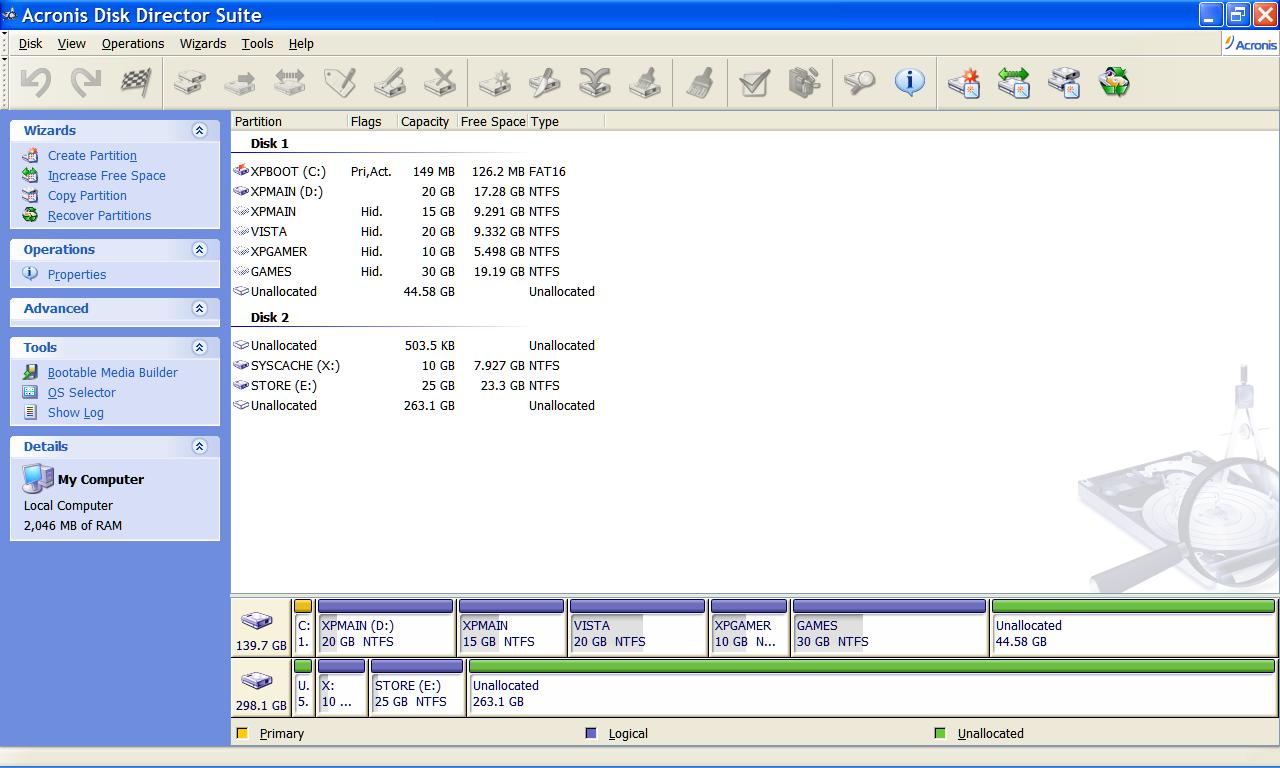Open the OS Selector link
Screen dimensions: 1280x768
pyautogui.click(x=82, y=392)
